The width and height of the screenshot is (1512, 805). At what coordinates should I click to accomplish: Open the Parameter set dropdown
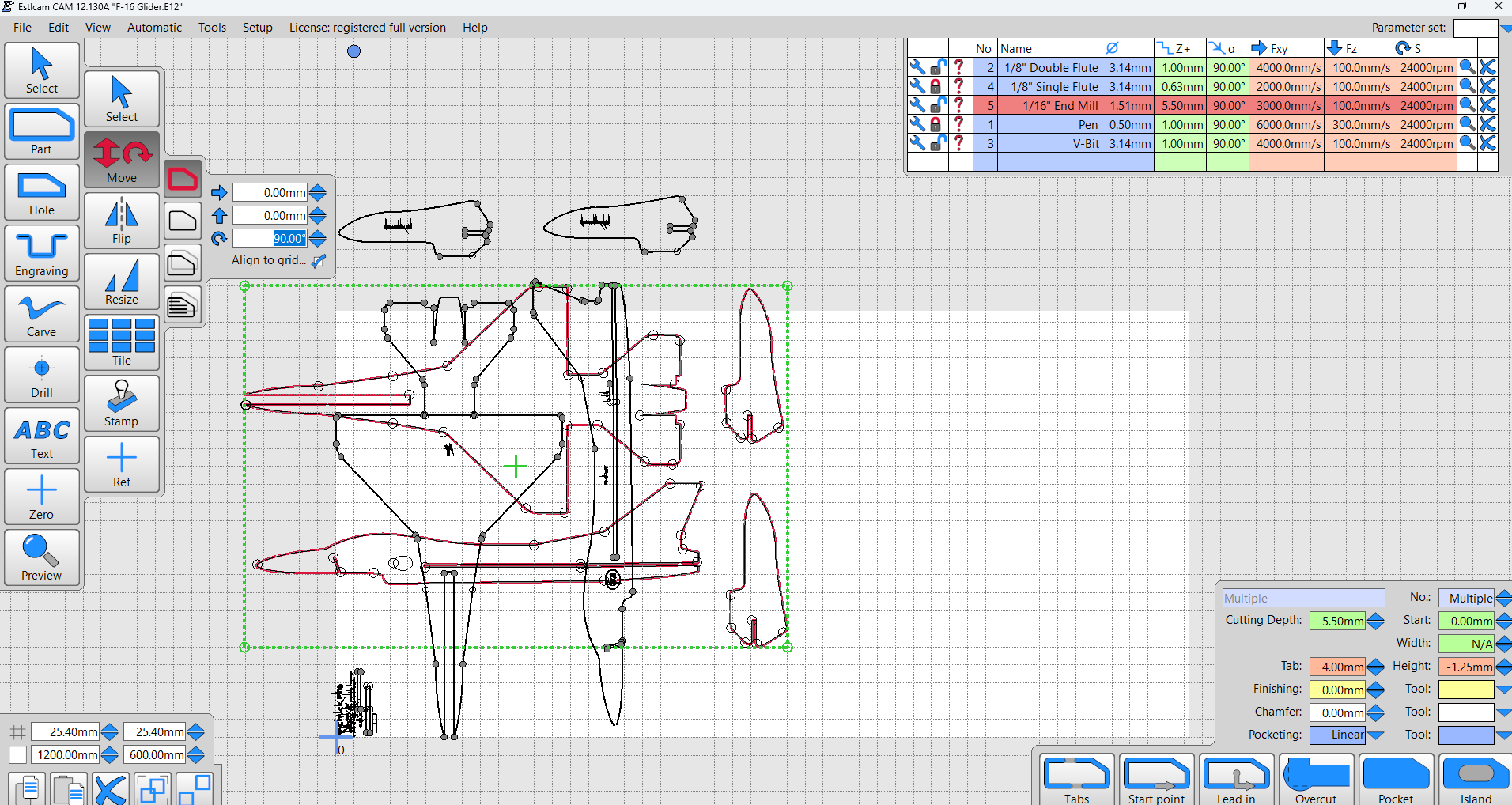point(1505,28)
